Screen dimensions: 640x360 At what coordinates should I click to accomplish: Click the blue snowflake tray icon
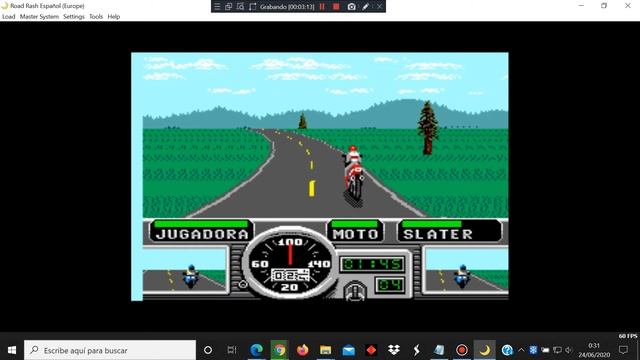[x=533, y=350]
